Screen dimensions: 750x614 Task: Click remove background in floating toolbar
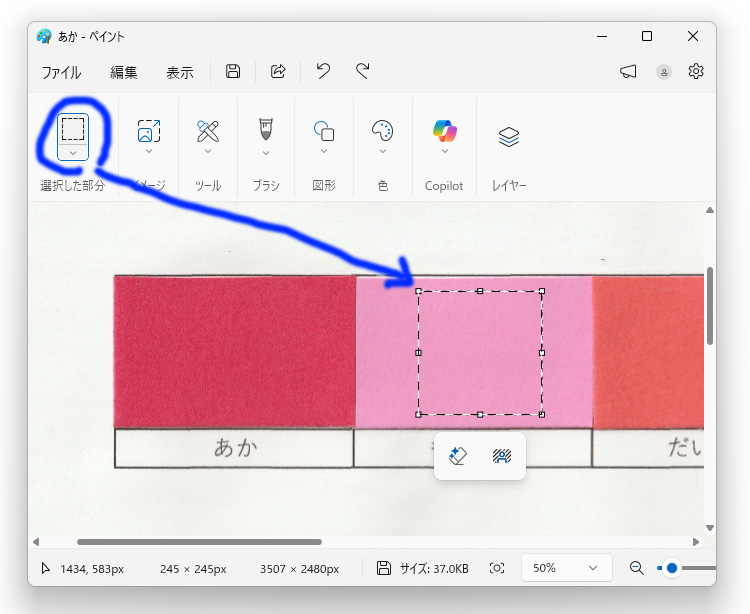click(x=502, y=456)
